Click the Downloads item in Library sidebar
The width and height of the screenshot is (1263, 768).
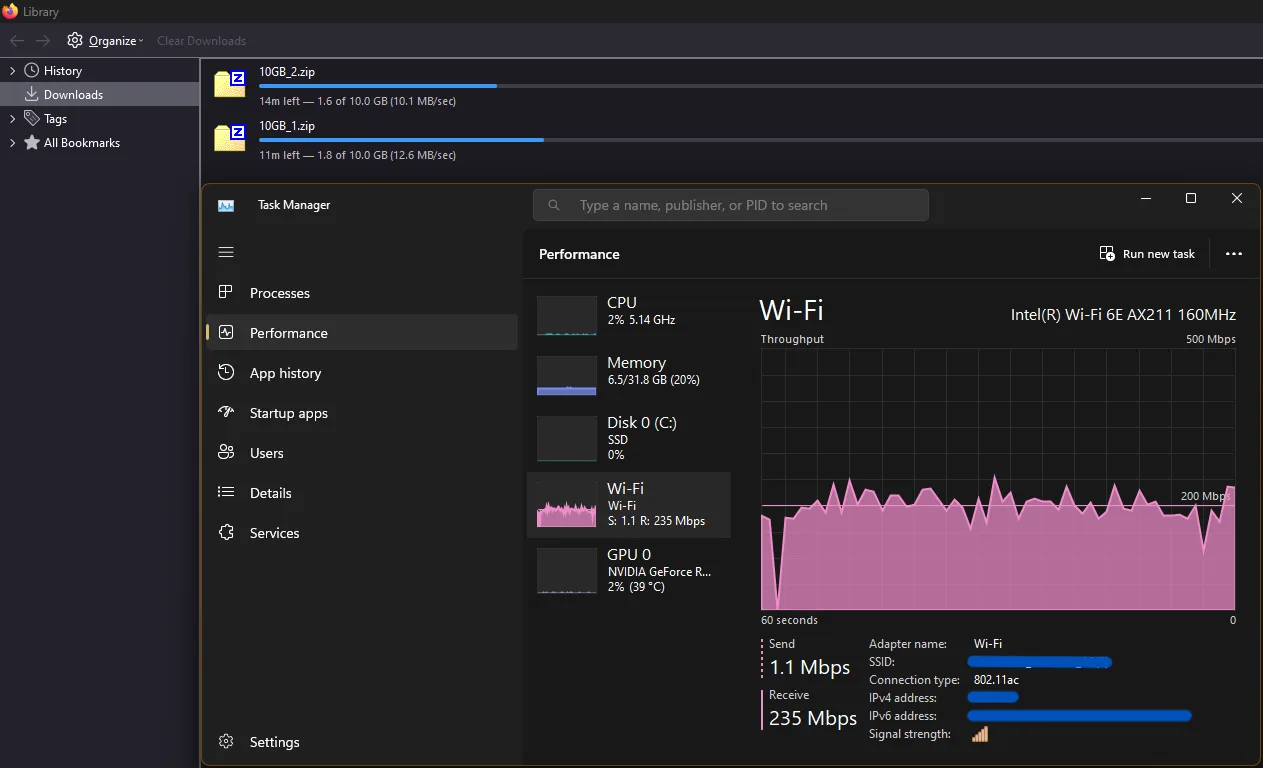pyautogui.click(x=72, y=93)
